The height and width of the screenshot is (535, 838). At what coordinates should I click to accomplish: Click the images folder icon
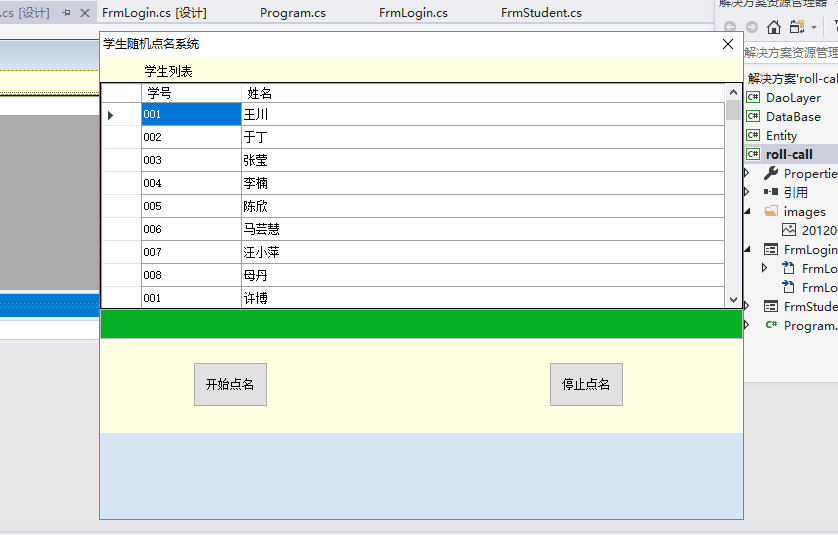tap(771, 211)
